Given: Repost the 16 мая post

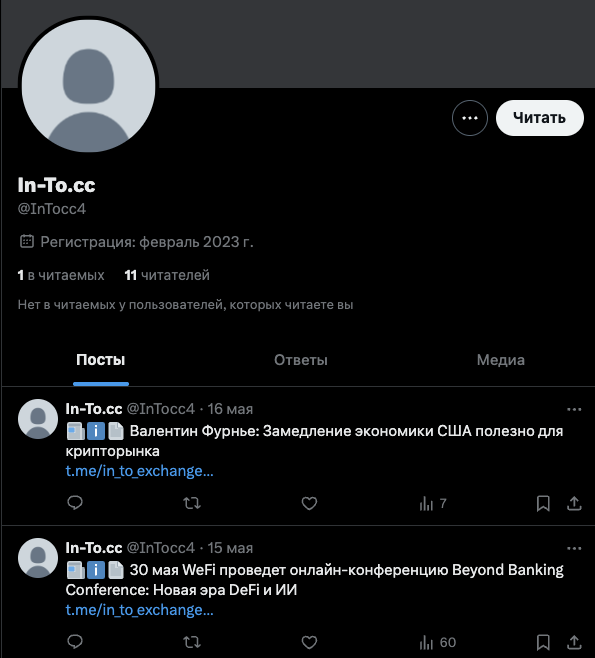Looking at the screenshot, I should (192, 503).
